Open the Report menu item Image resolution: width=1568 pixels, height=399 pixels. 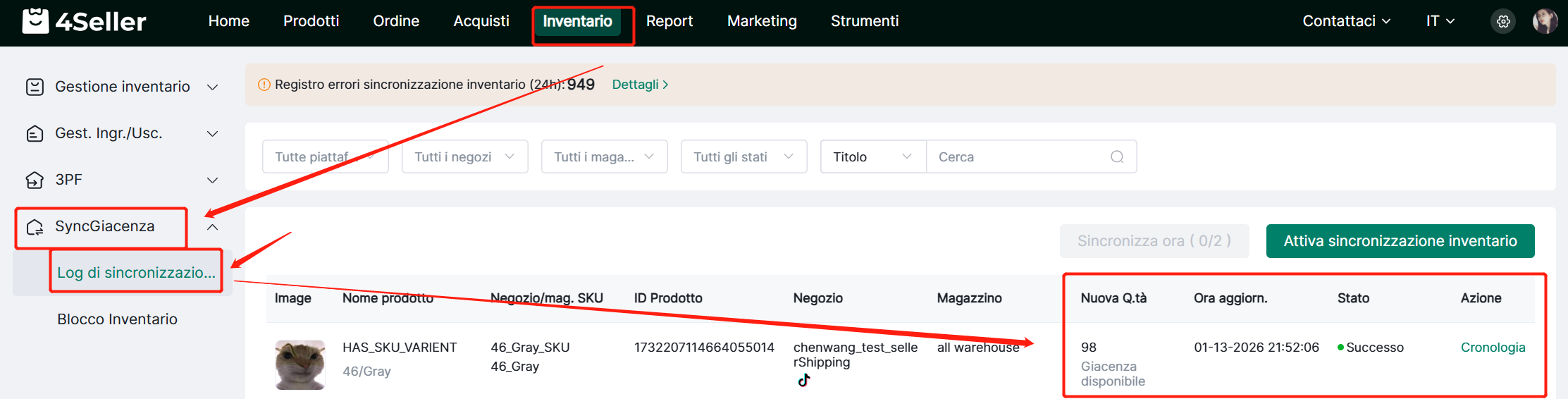click(x=669, y=21)
